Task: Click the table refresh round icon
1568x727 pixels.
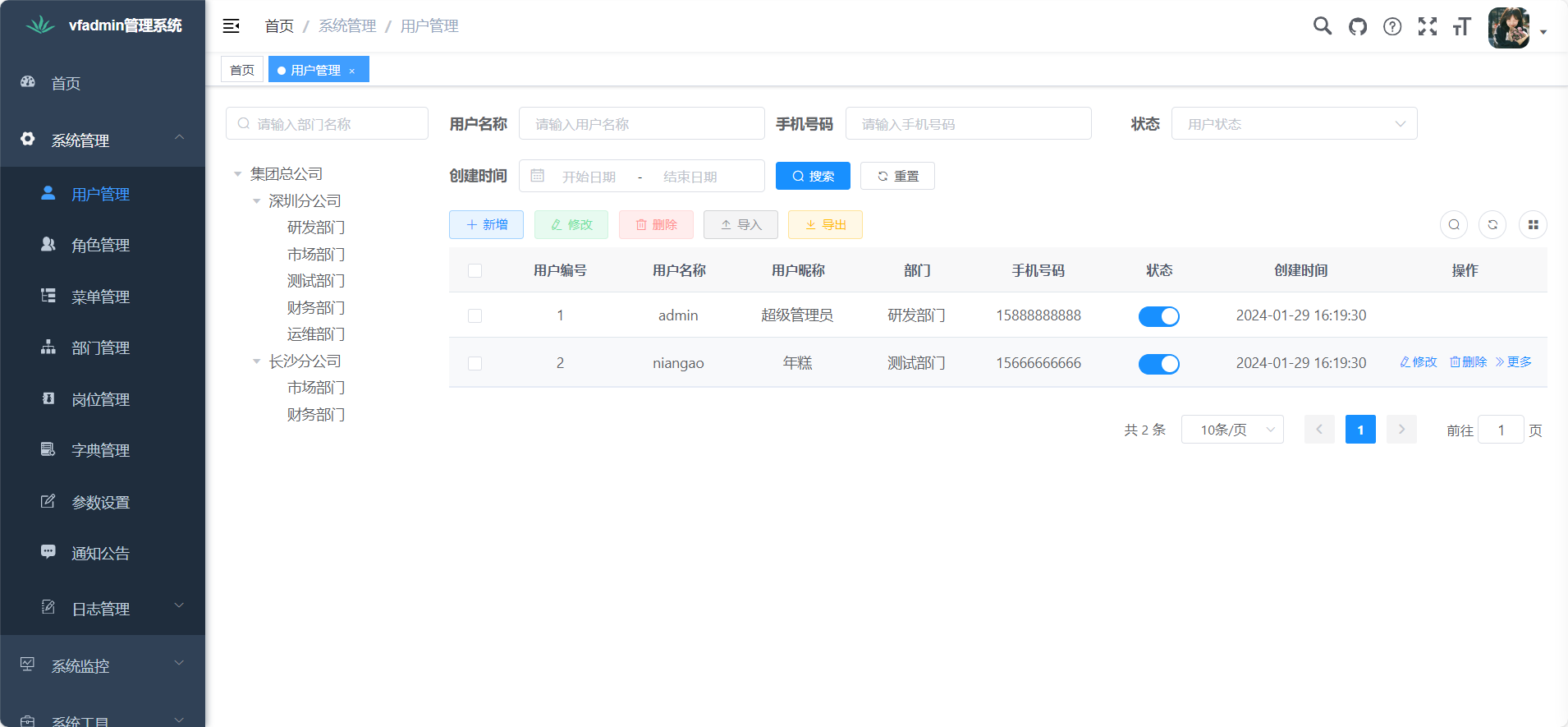Action: (1492, 225)
